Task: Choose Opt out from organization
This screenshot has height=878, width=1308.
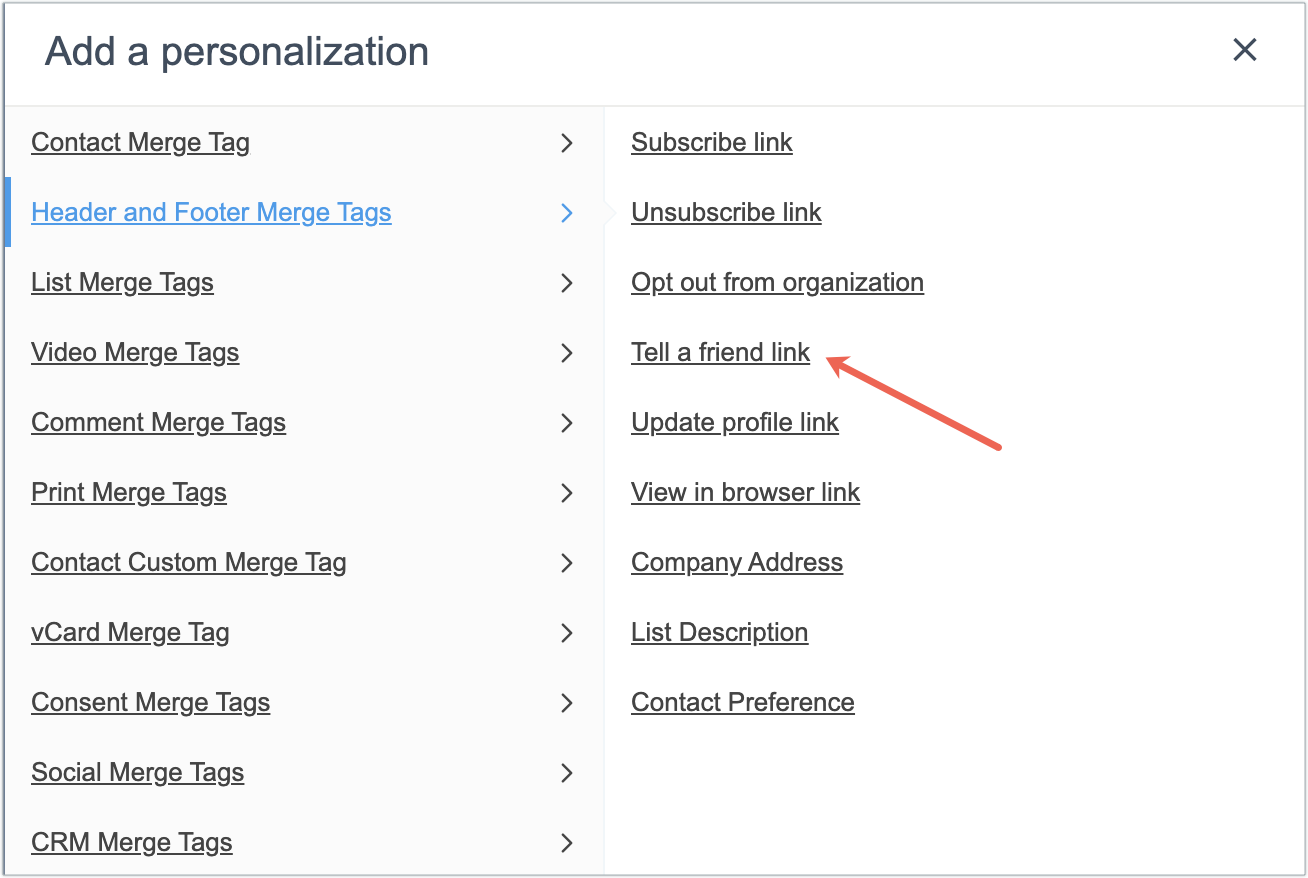Action: tap(777, 283)
